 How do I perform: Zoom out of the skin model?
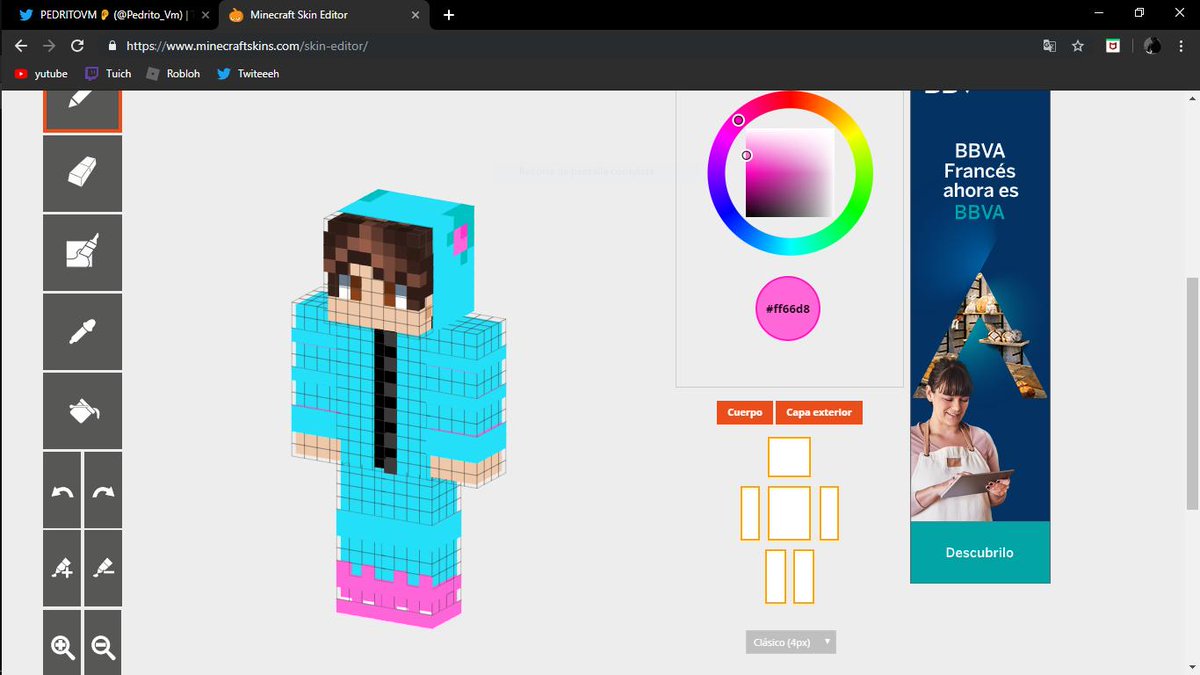tap(103, 643)
